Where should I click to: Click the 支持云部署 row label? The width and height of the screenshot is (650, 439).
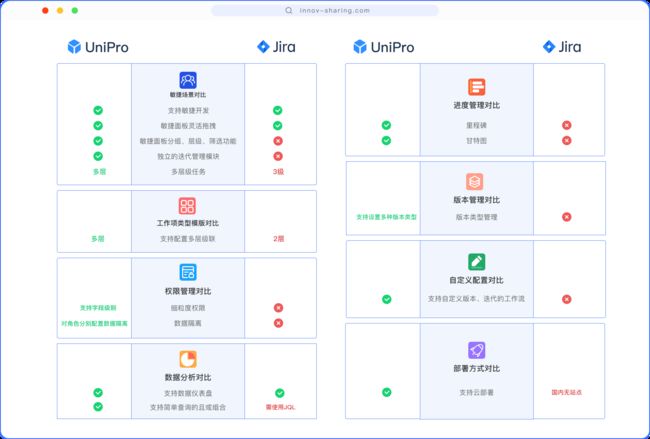click(476, 392)
